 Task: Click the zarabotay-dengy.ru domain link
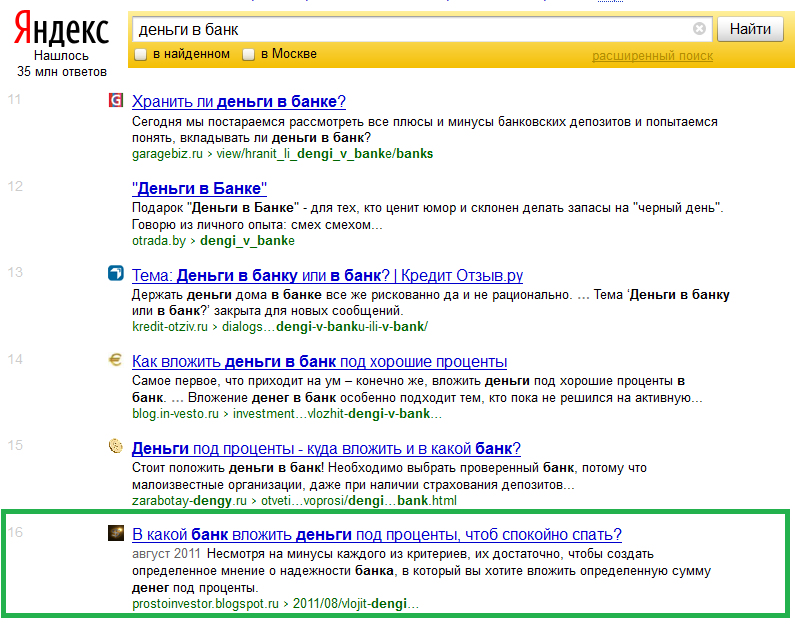coord(189,501)
